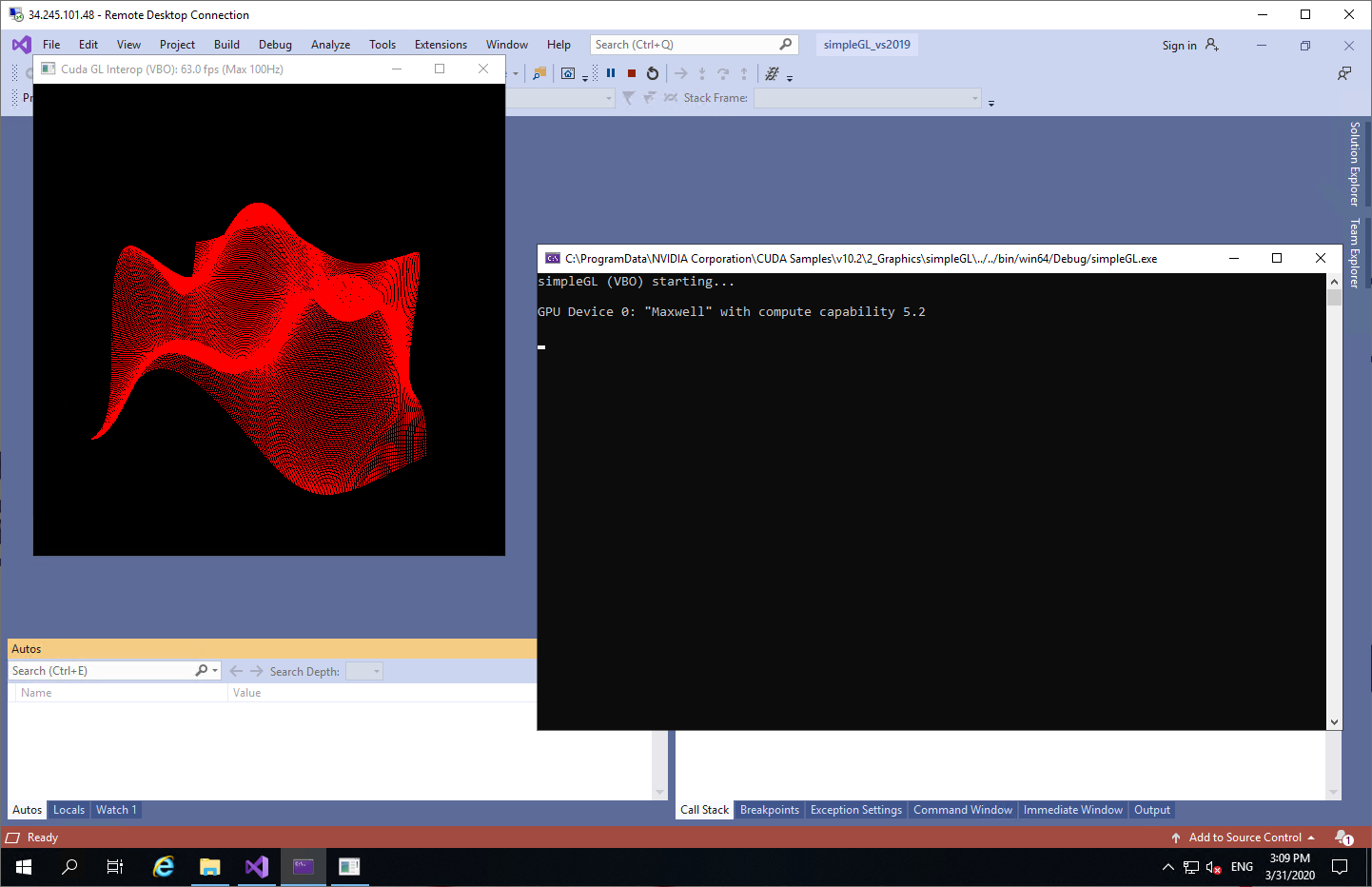Expand the Stack Frame dropdown

tap(975, 98)
